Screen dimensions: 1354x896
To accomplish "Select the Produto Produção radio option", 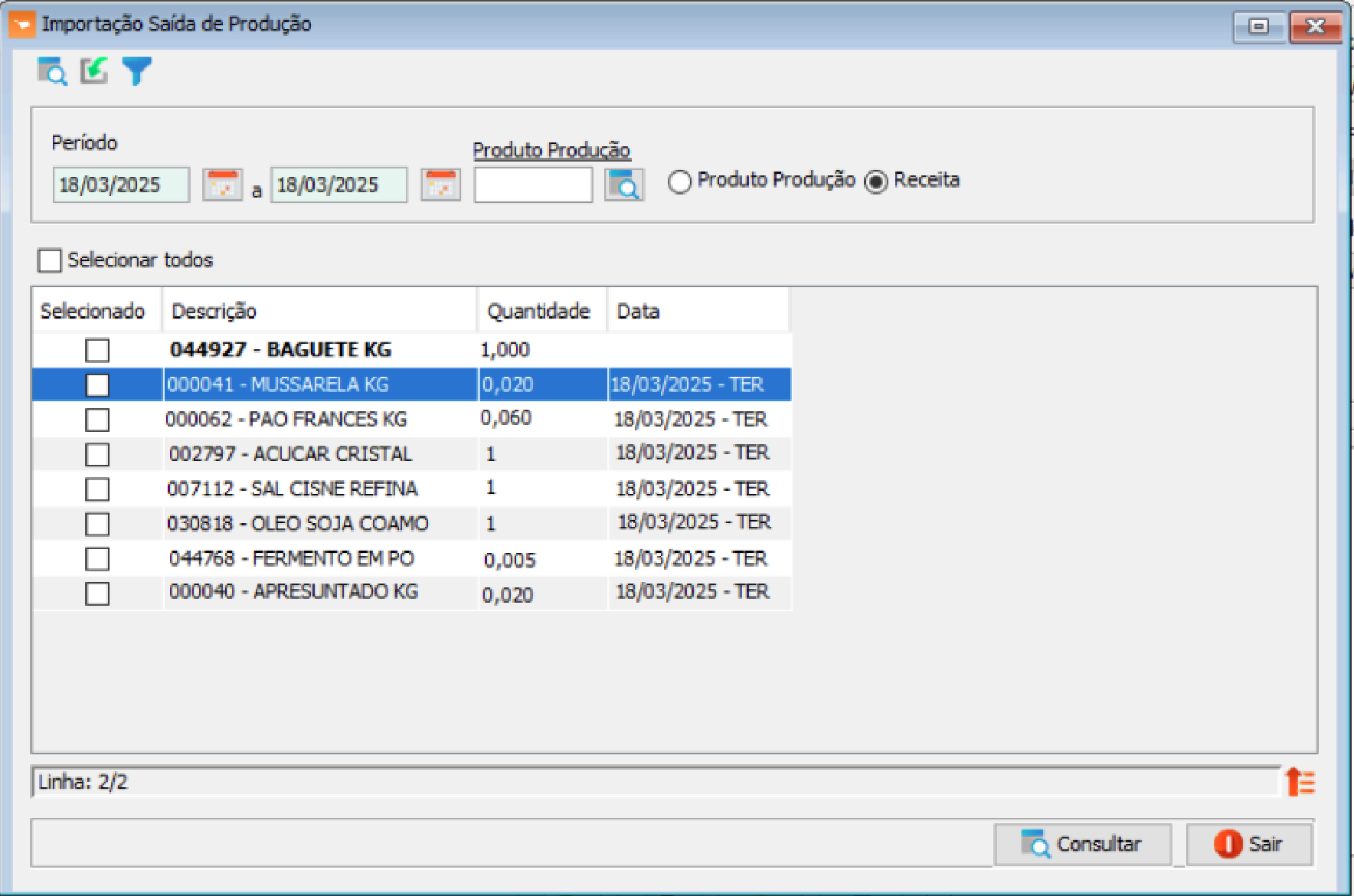I will tap(679, 181).
